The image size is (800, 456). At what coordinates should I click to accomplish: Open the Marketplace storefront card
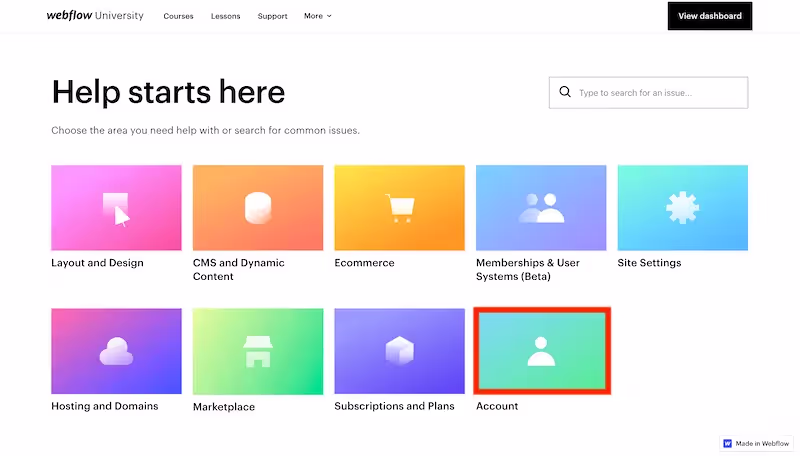point(258,351)
